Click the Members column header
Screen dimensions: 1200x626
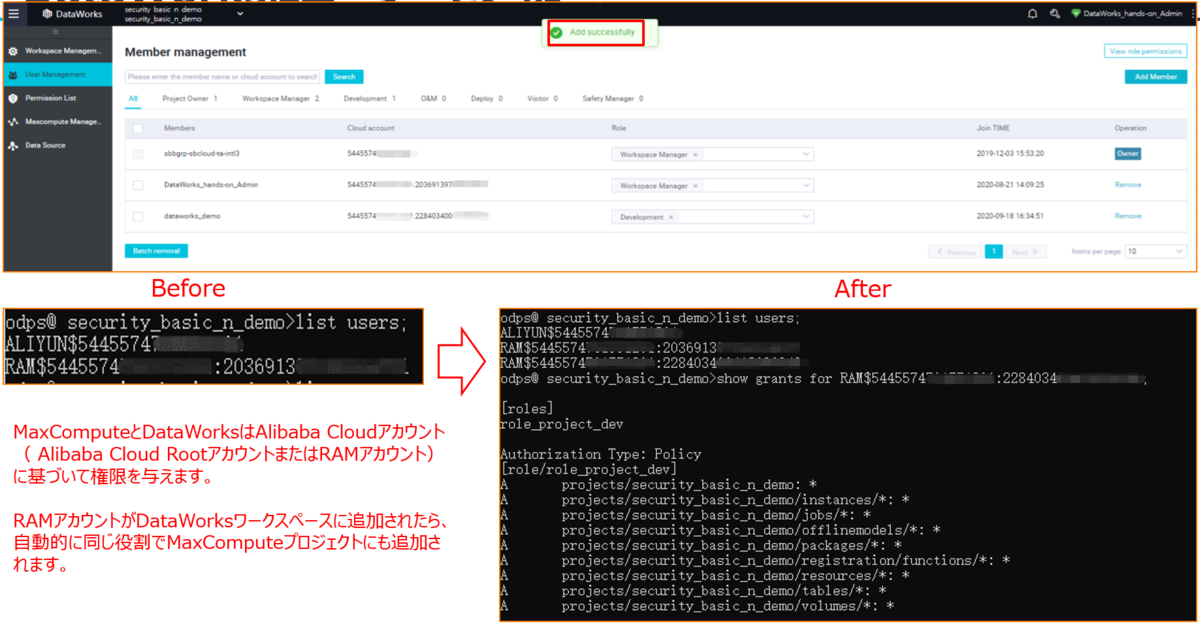click(180, 128)
